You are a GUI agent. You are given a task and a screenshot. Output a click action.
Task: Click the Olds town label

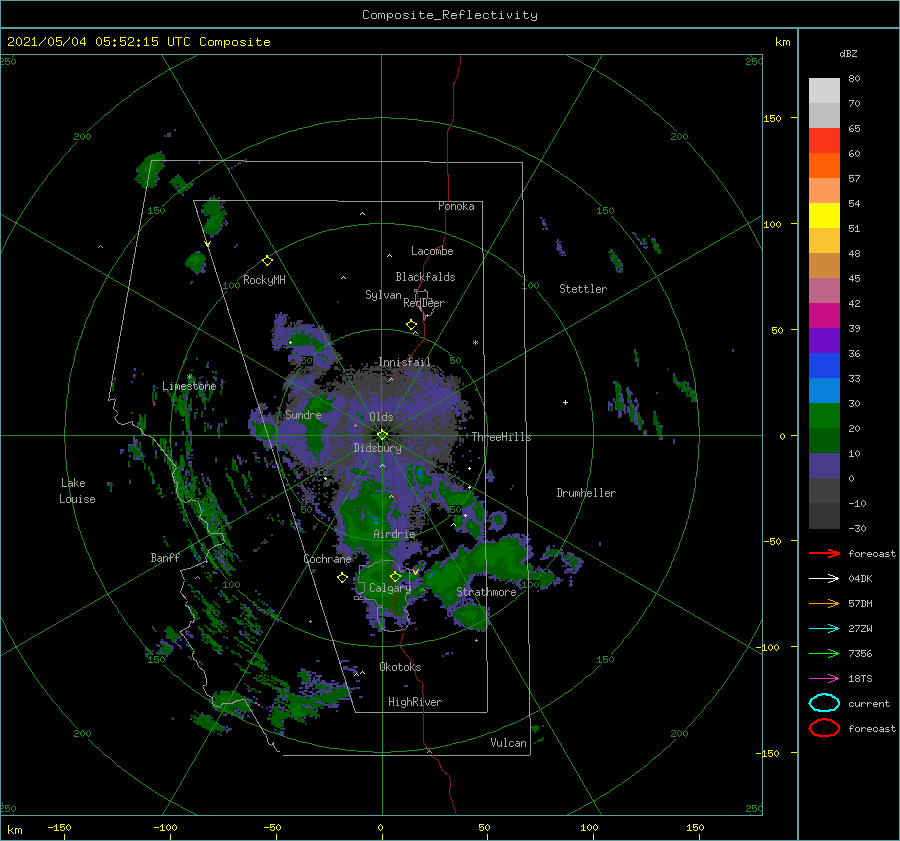coord(381,417)
